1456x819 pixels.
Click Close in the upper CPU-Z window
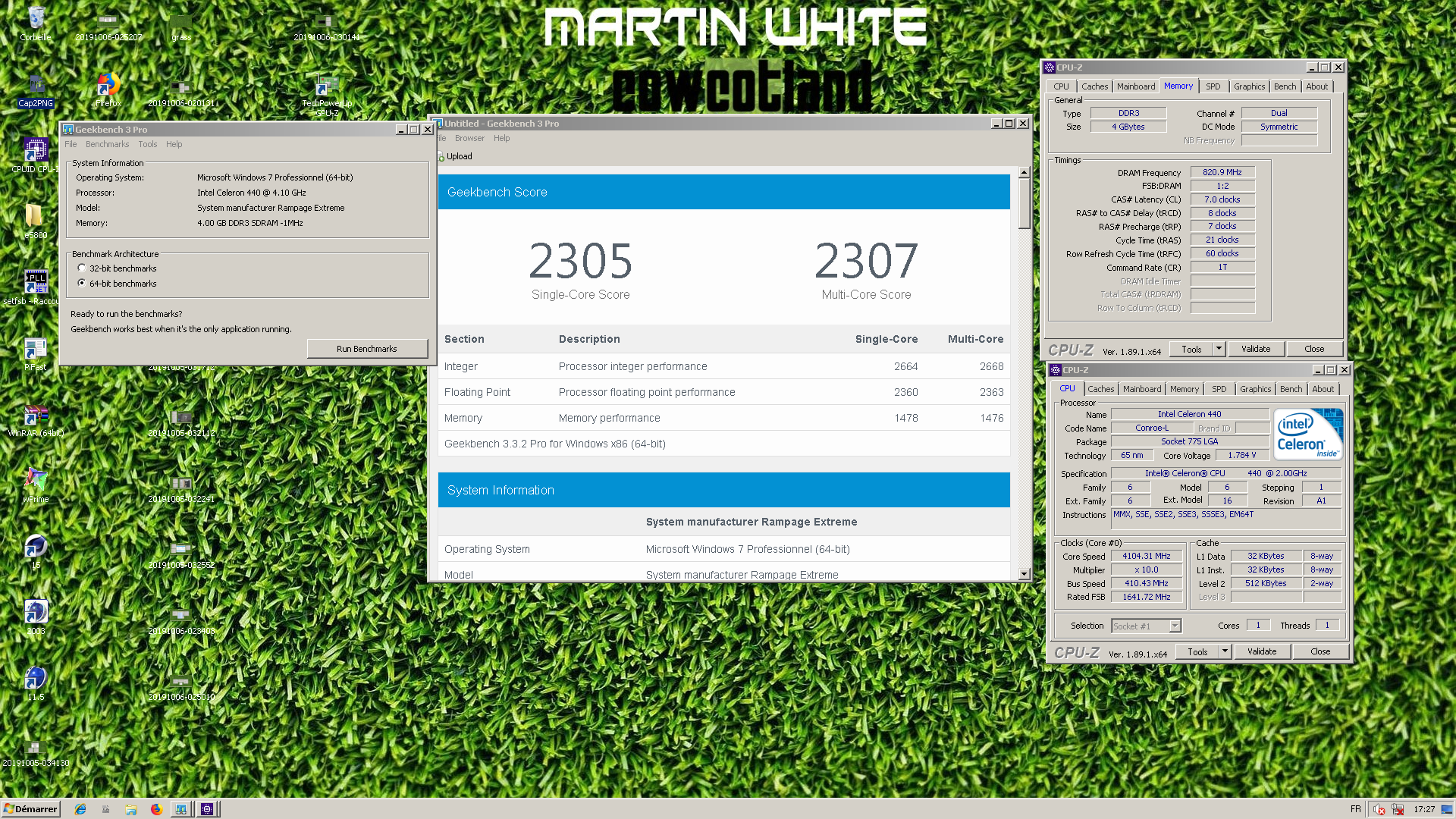pyautogui.click(x=1314, y=349)
